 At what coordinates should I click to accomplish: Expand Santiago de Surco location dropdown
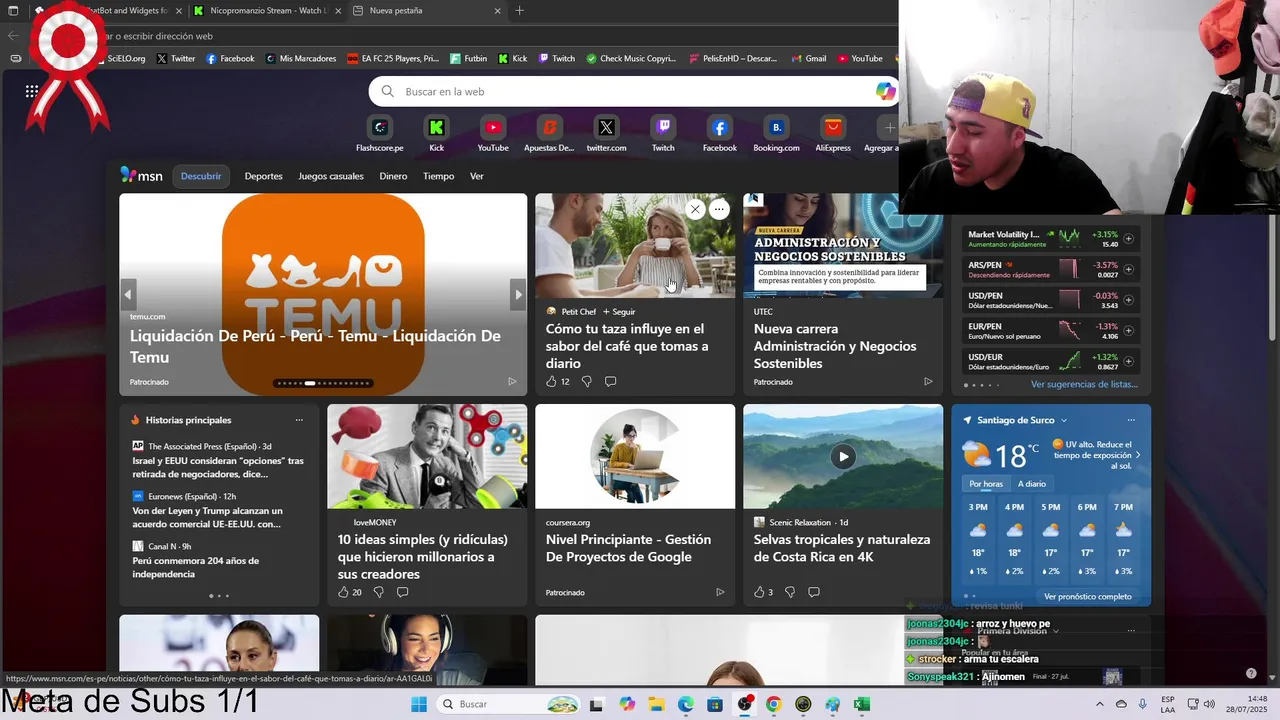pyautogui.click(x=1063, y=420)
